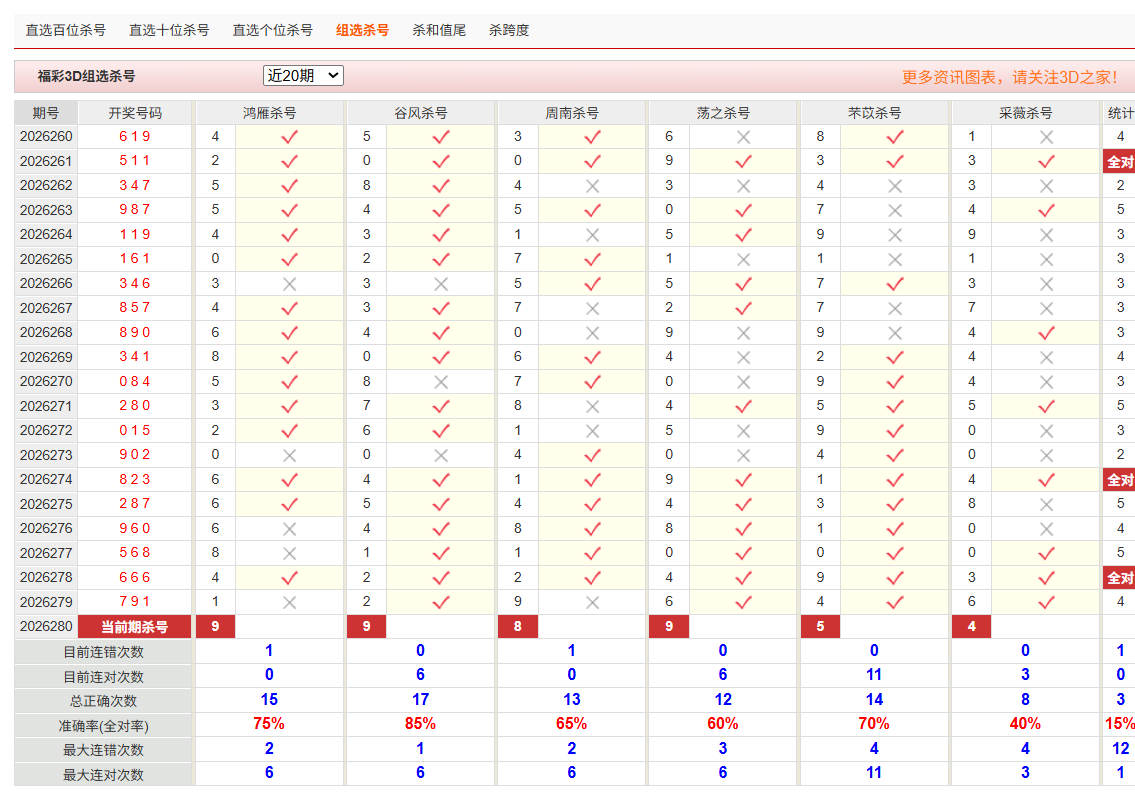Viewport: 1135px width, 796px height.
Task: Click the 全对 badge in row 2026274
Action: pos(1119,480)
